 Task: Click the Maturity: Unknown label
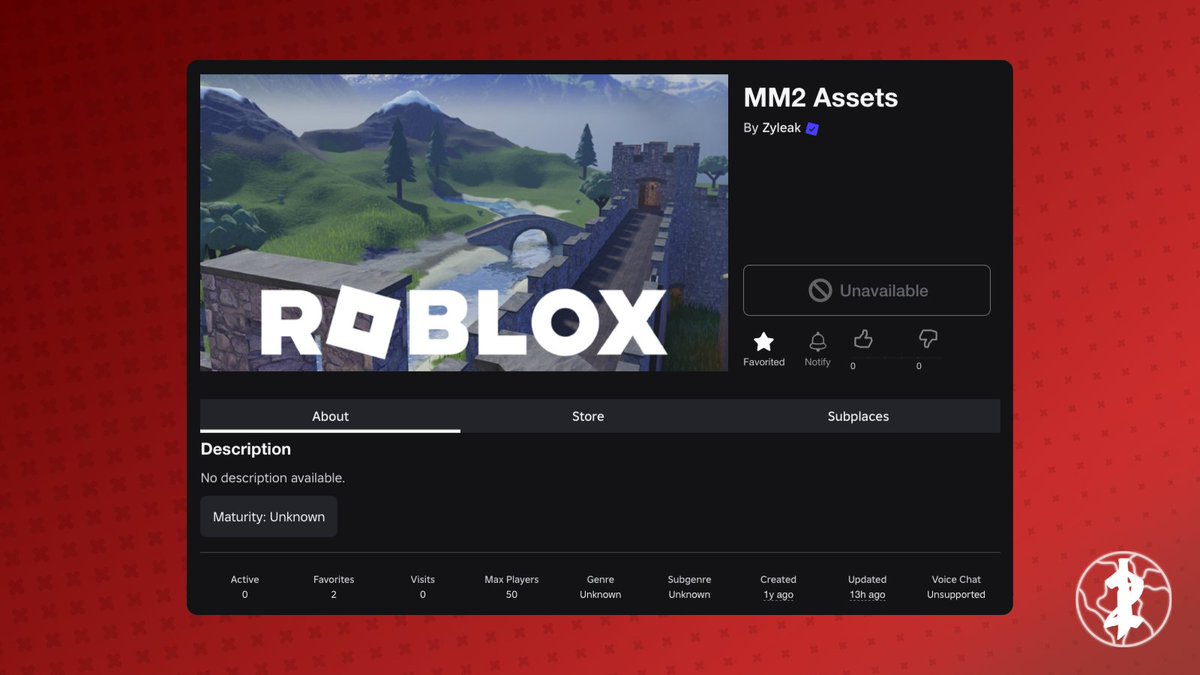click(x=269, y=517)
